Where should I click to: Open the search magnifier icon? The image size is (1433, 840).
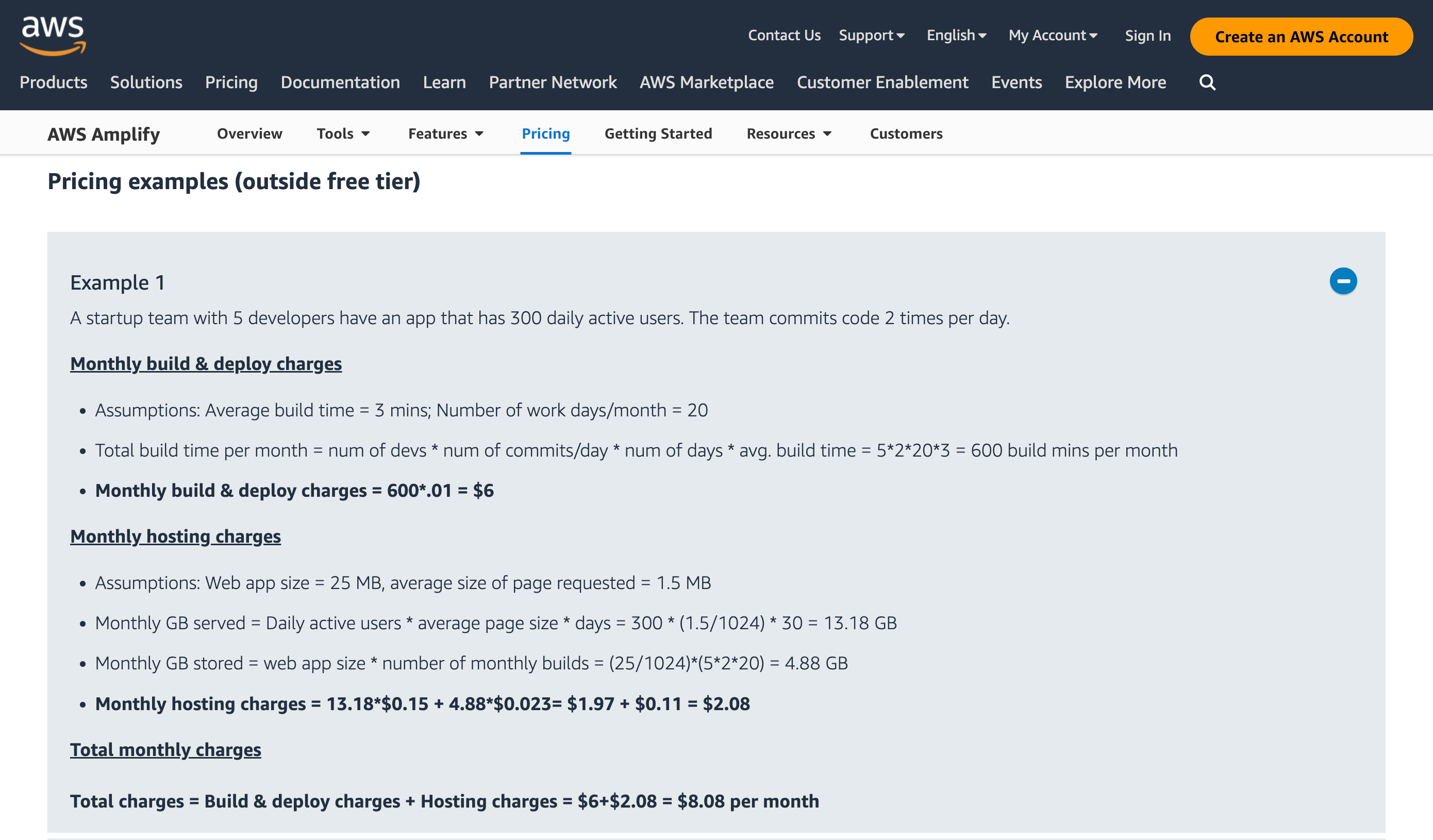[1207, 82]
